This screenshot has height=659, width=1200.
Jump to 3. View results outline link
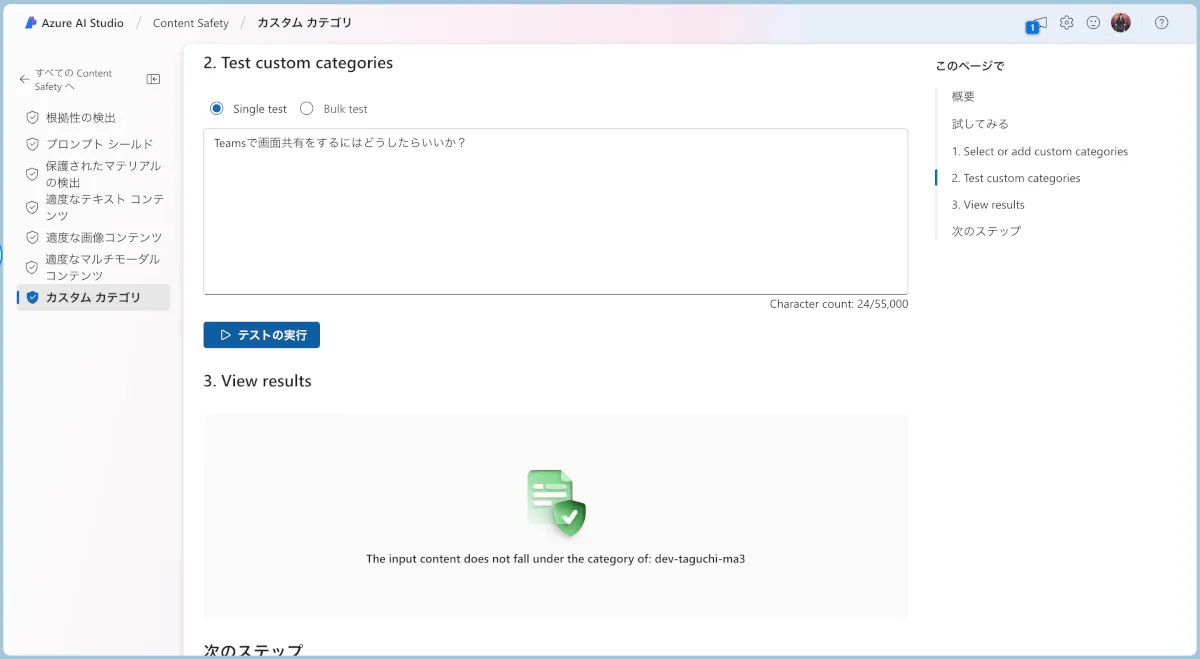tap(988, 204)
